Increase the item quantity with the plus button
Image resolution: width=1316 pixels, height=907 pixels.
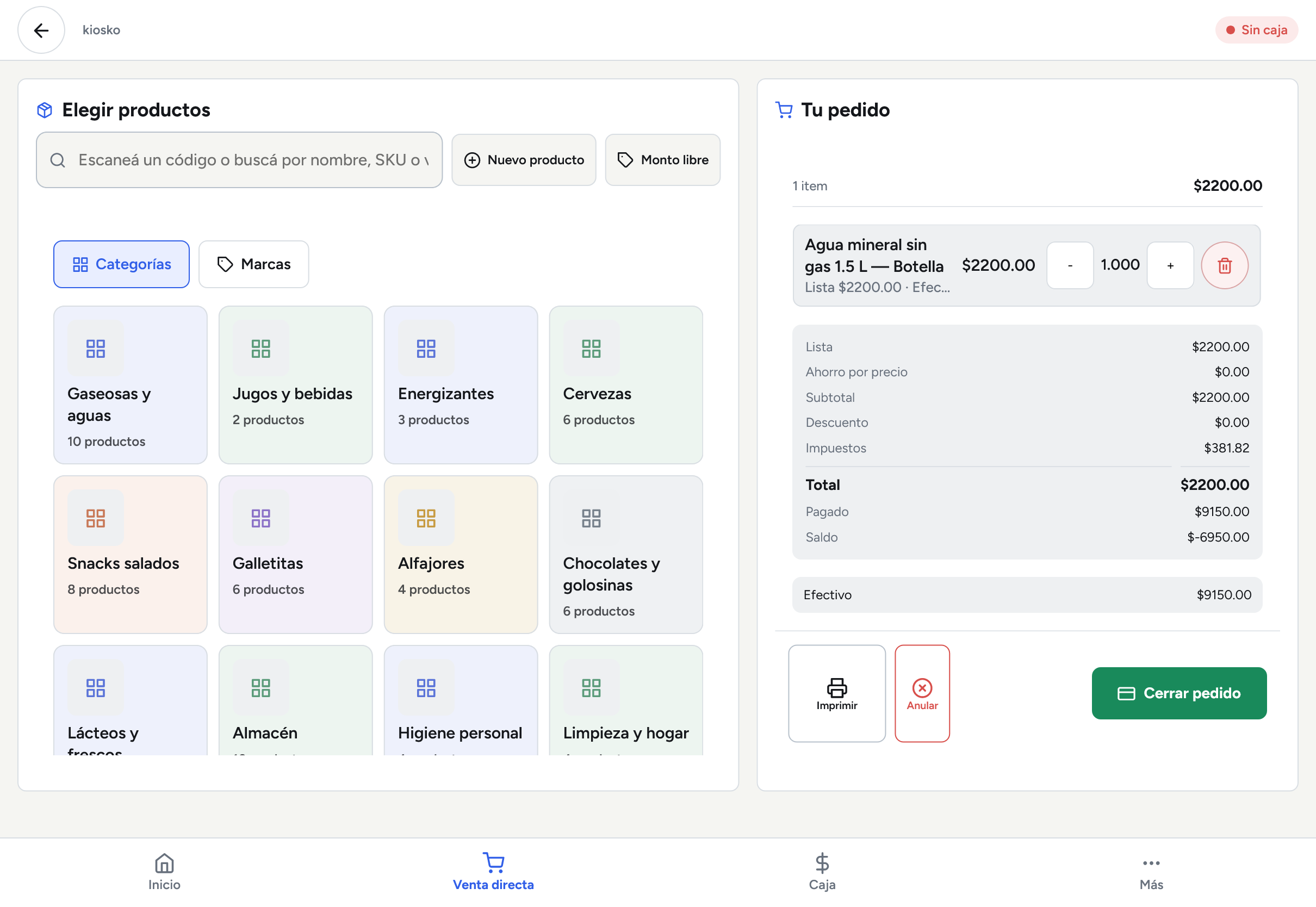point(1170,265)
